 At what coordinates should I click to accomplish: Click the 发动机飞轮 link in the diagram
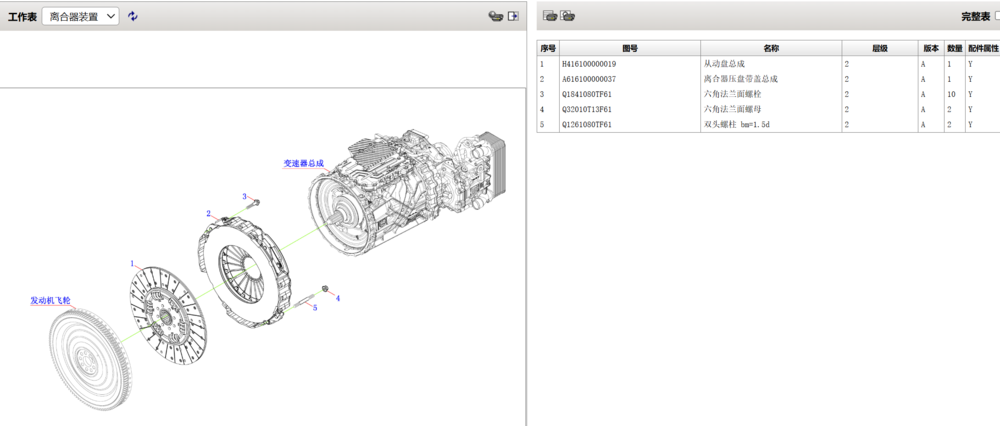click(x=50, y=300)
